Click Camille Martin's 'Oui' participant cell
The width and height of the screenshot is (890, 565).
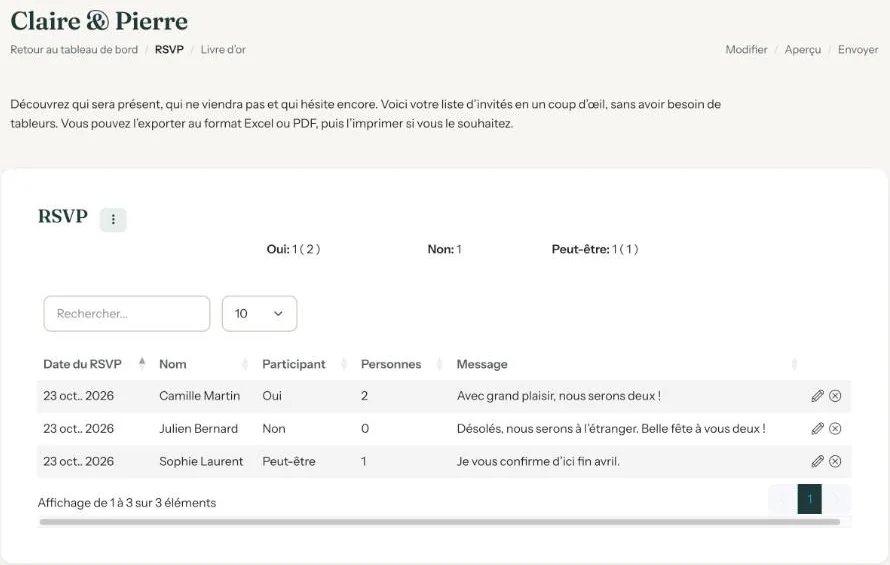pos(272,396)
